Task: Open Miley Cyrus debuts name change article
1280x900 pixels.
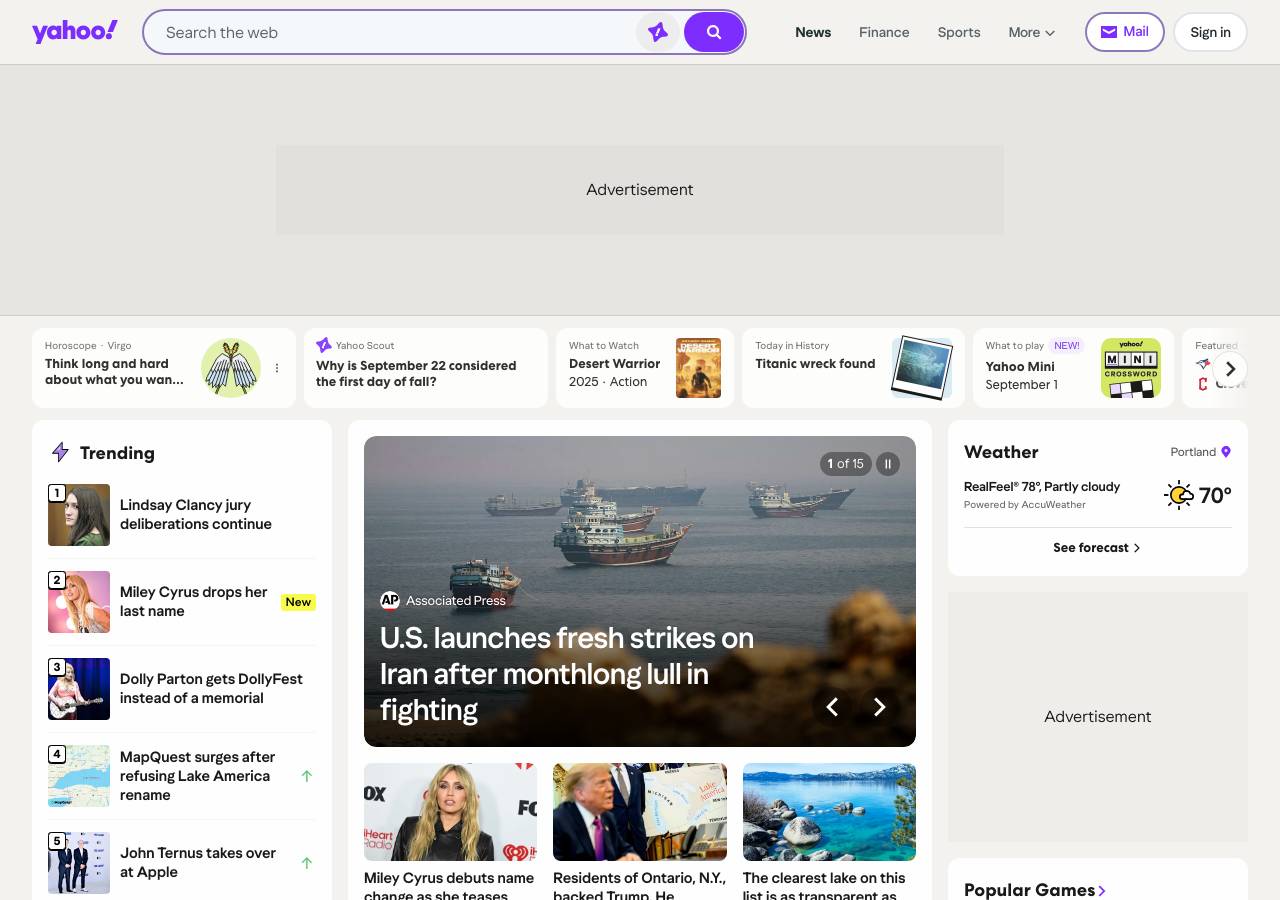Action: (x=449, y=885)
